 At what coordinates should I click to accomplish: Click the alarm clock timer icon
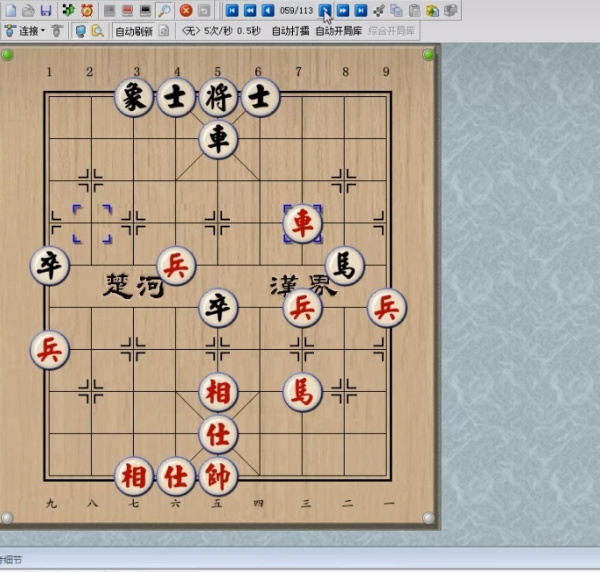tap(87, 10)
